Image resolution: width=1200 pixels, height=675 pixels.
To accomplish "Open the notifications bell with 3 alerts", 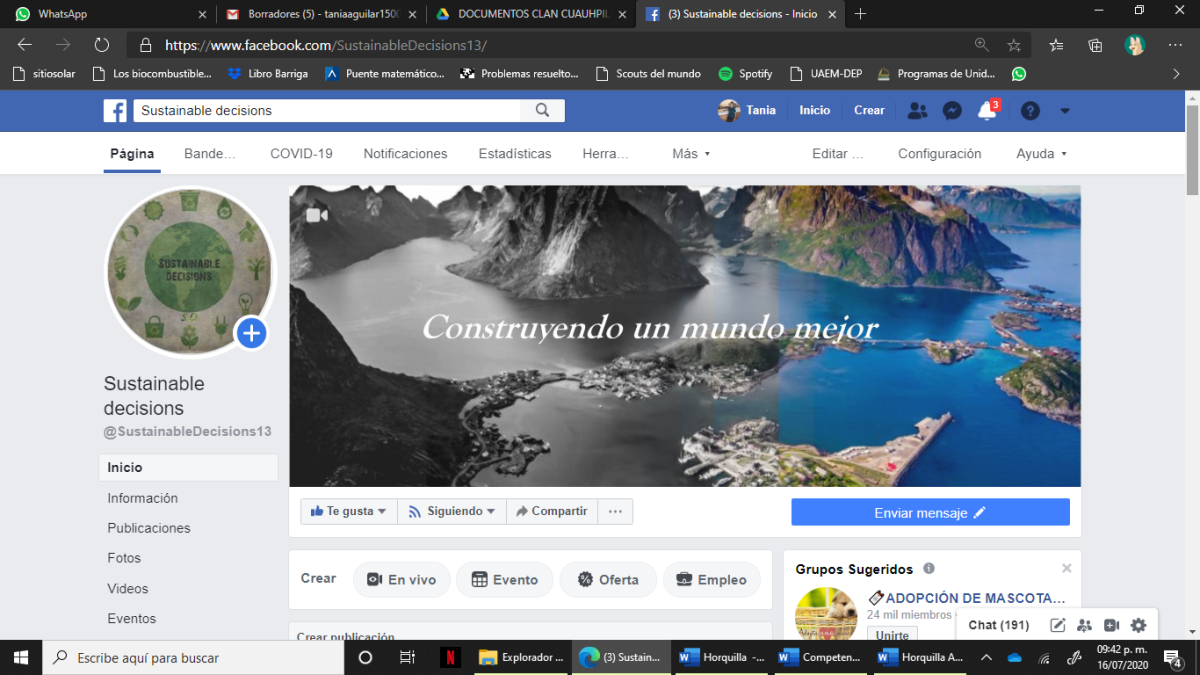I will point(987,111).
